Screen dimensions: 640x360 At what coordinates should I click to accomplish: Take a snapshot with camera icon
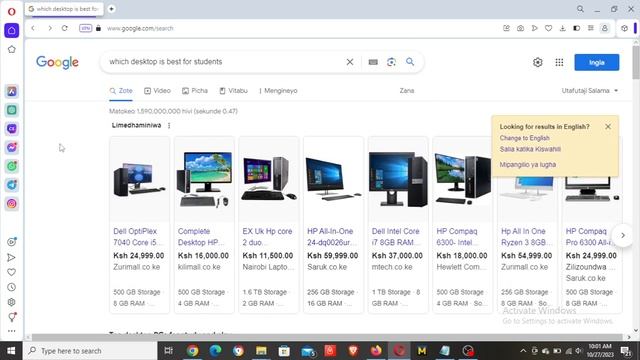pos(520,28)
